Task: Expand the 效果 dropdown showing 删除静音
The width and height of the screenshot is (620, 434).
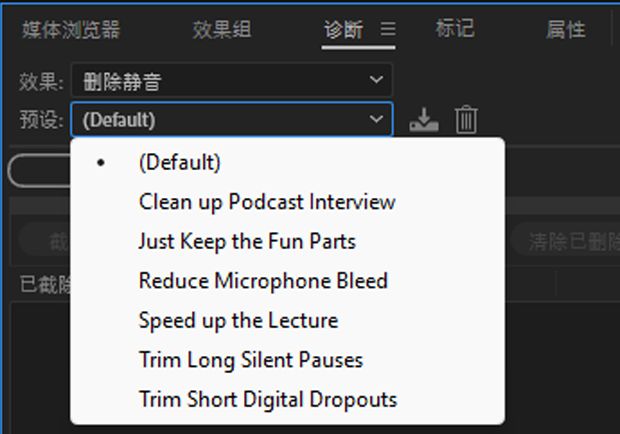Action: [232, 81]
